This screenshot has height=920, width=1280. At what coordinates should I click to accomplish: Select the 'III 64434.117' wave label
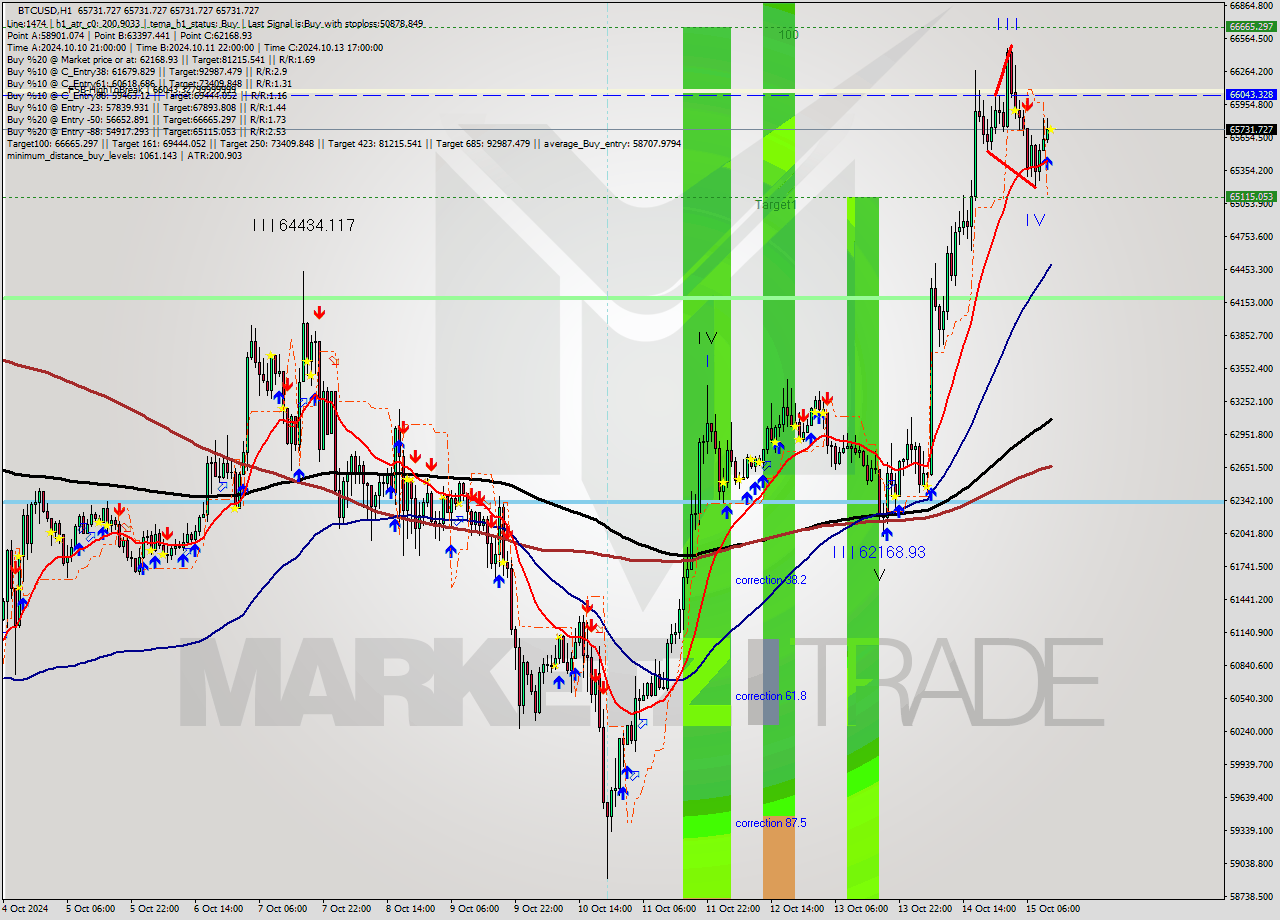tap(304, 226)
